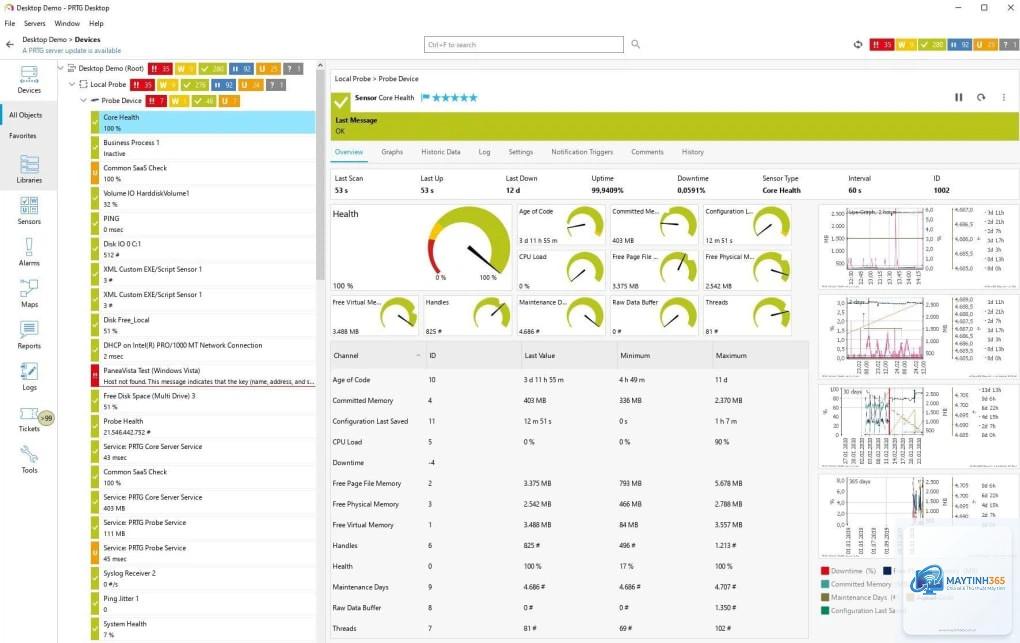Open the Reports section
The height and width of the screenshot is (643, 1020).
[29, 335]
